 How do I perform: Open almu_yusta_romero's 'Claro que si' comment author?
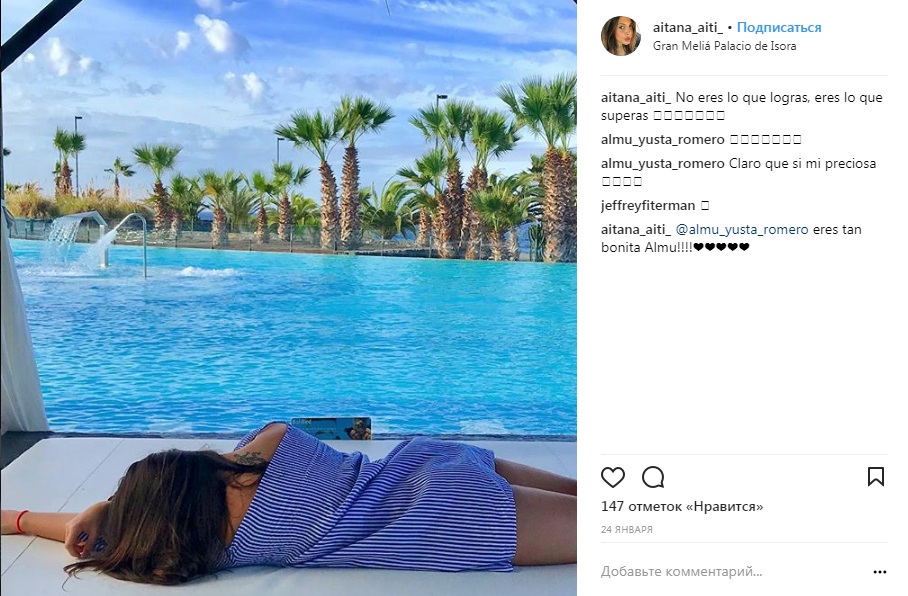click(x=662, y=163)
